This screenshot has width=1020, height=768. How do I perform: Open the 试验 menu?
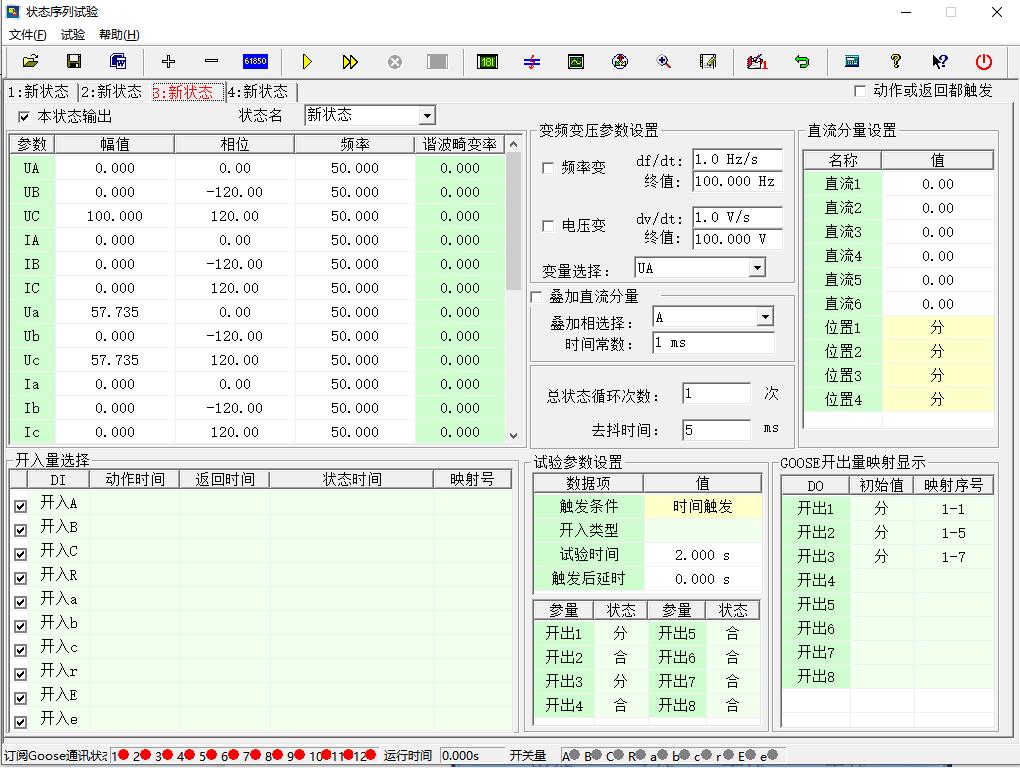click(x=73, y=35)
